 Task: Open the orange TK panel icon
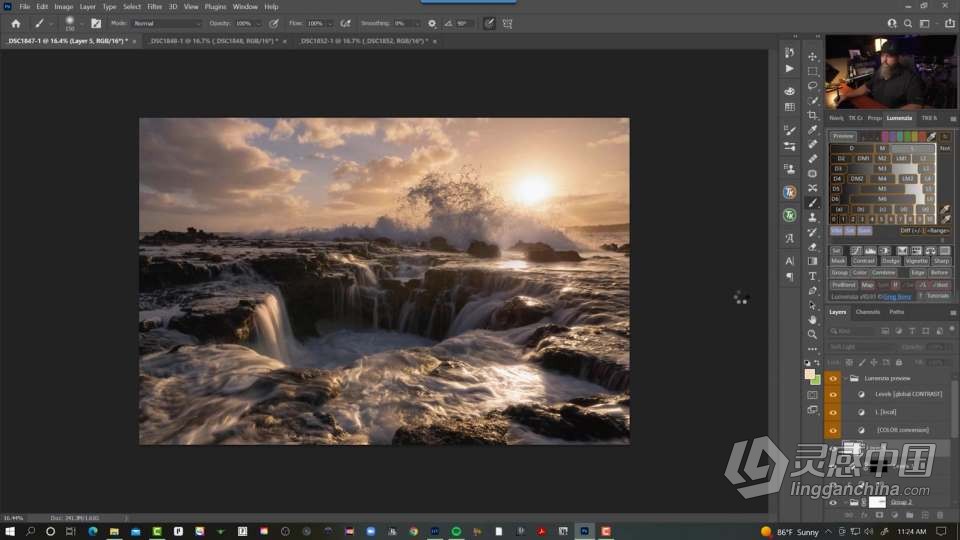(790, 192)
